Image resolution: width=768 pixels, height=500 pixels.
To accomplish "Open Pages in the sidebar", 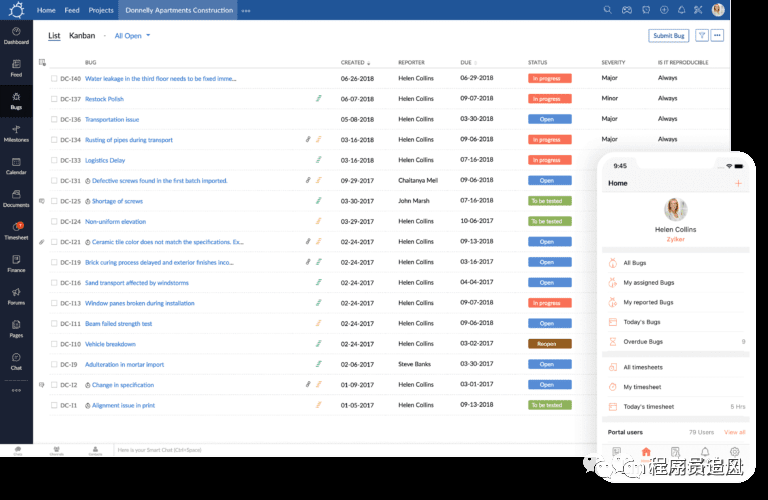I will 16,329.
